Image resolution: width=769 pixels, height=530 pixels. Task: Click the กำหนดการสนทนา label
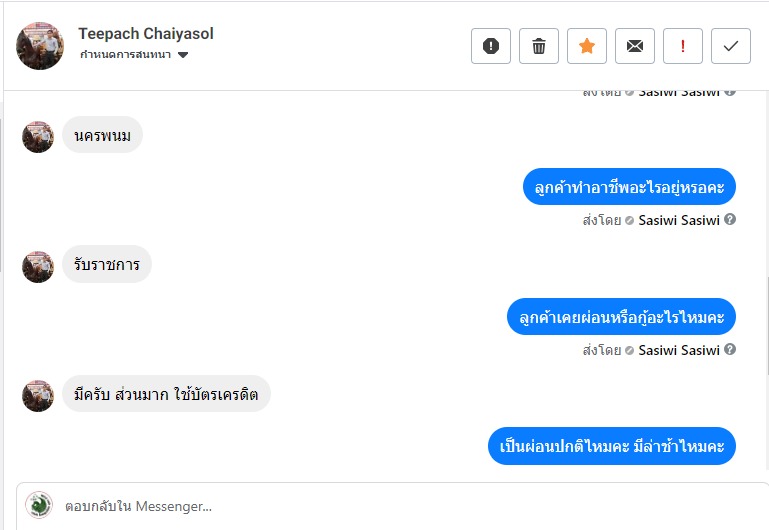[x=126, y=54]
